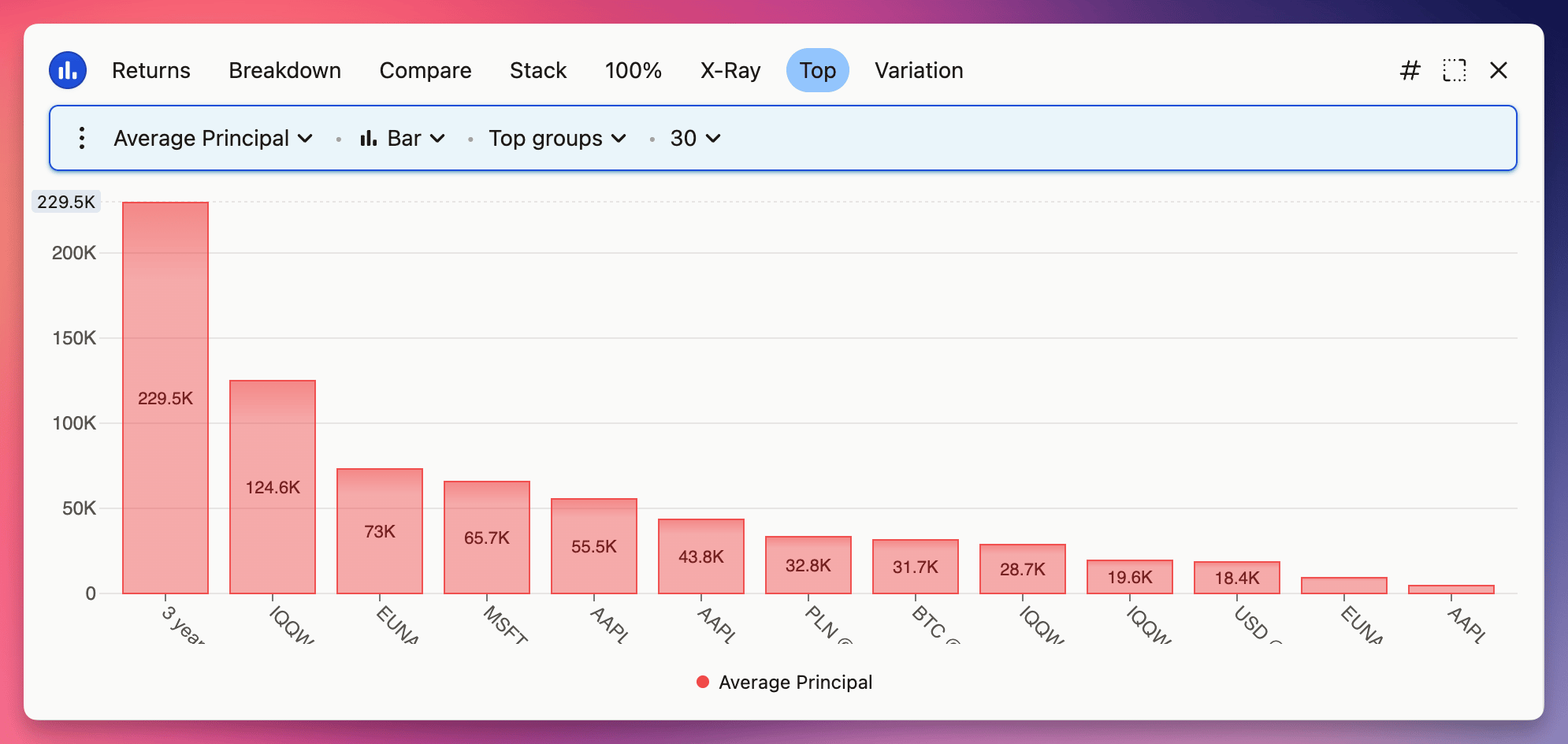The height and width of the screenshot is (744, 1568).
Task: Switch to the Breakdown tab
Action: 284,70
